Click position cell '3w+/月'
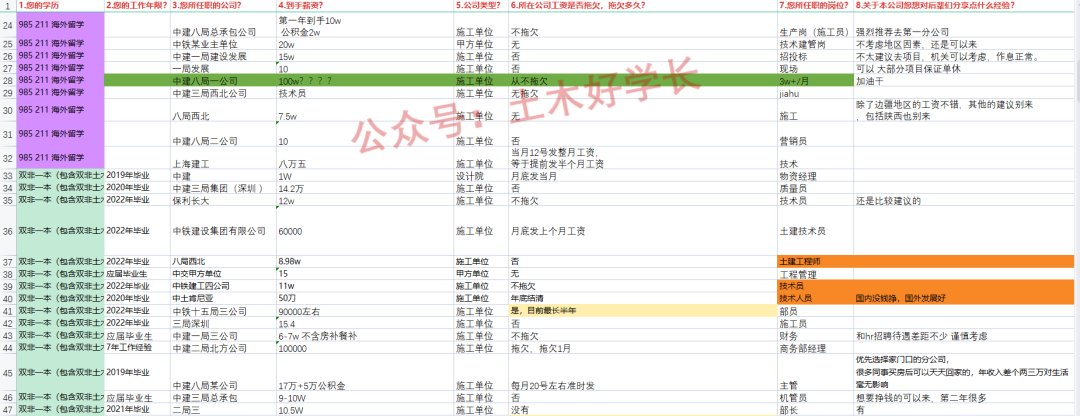 tap(815, 81)
